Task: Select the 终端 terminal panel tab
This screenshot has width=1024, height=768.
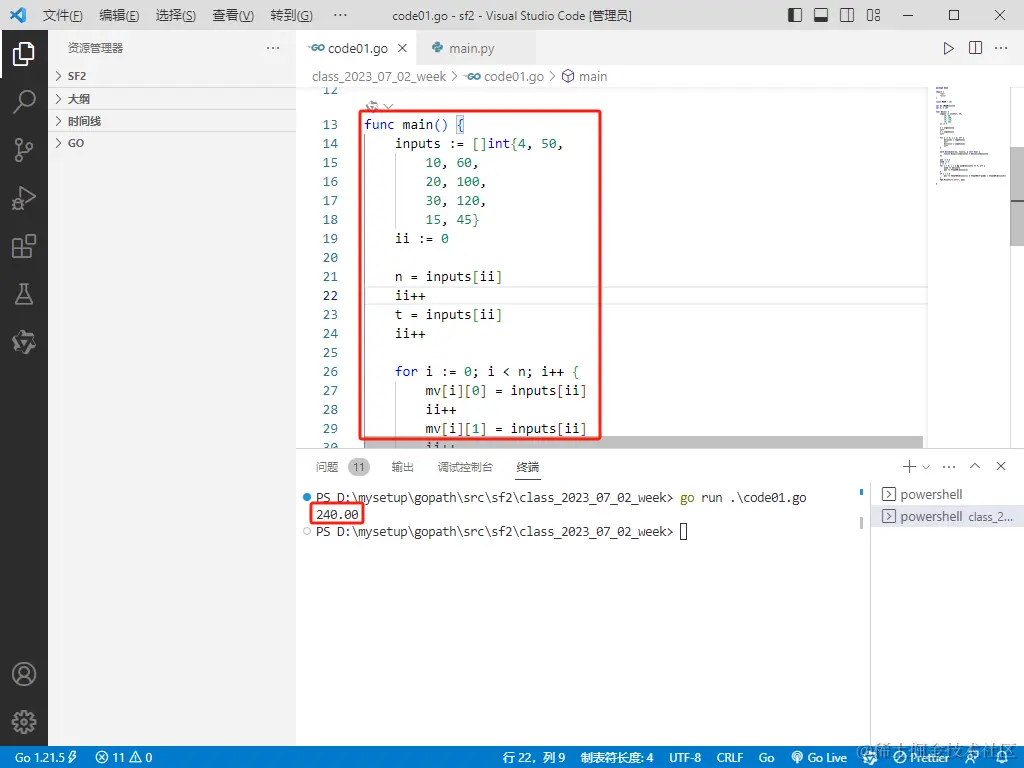Action: click(528, 467)
